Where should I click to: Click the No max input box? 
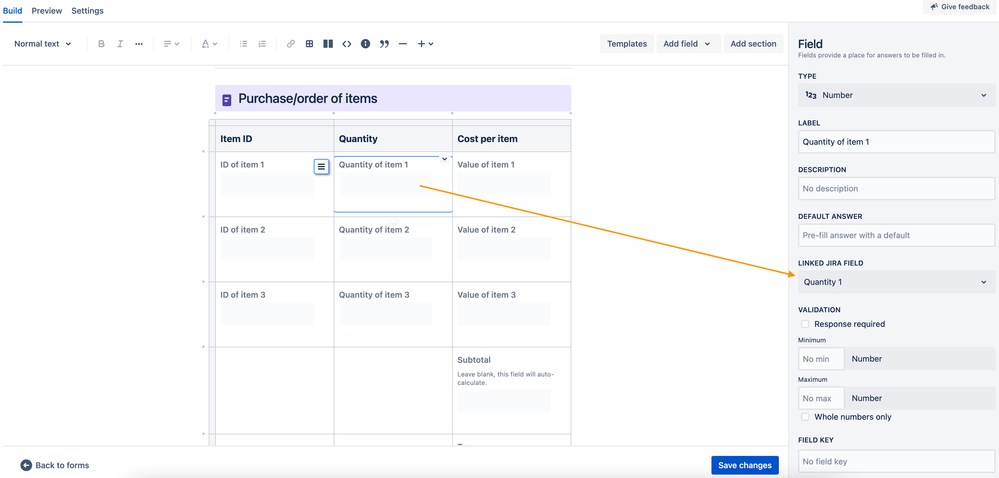(x=821, y=398)
